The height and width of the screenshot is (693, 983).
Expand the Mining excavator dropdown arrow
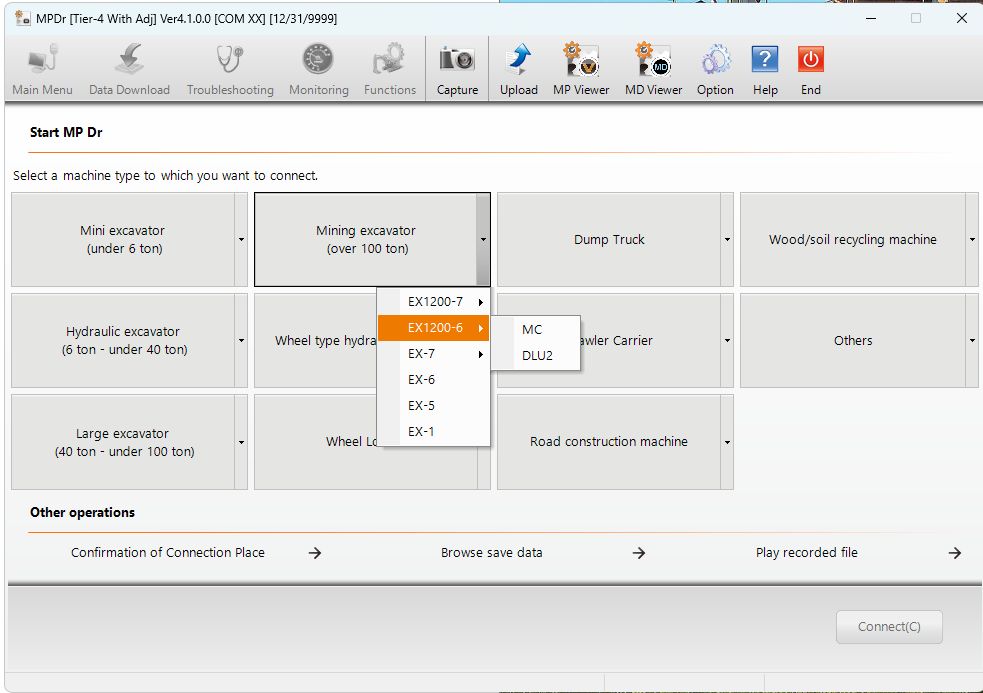(483, 240)
